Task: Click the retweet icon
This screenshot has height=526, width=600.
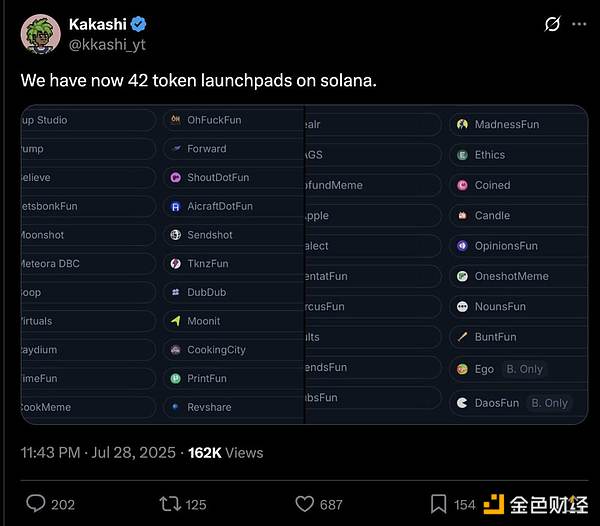Action: (168, 504)
